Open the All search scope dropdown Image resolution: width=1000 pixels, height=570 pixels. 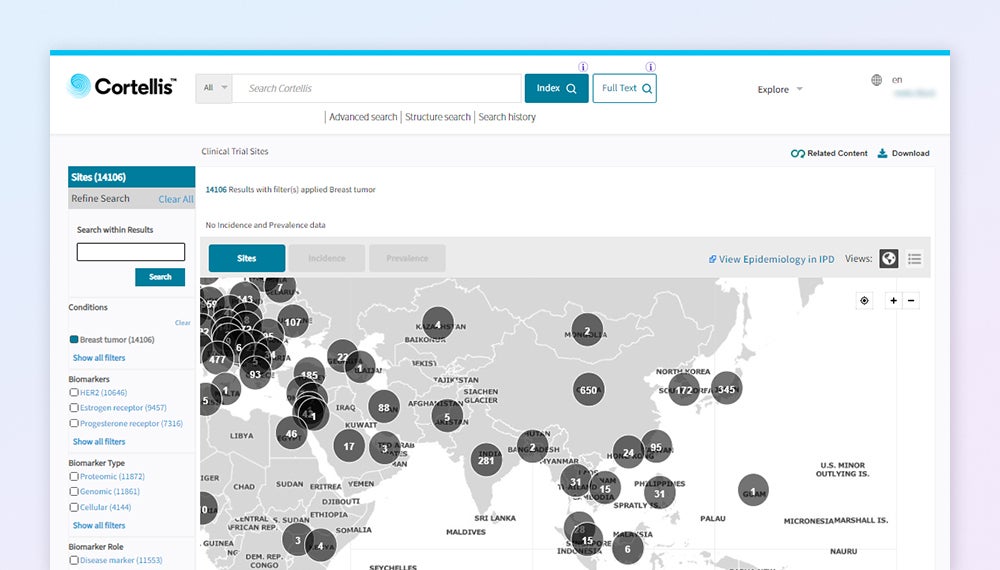pos(215,88)
